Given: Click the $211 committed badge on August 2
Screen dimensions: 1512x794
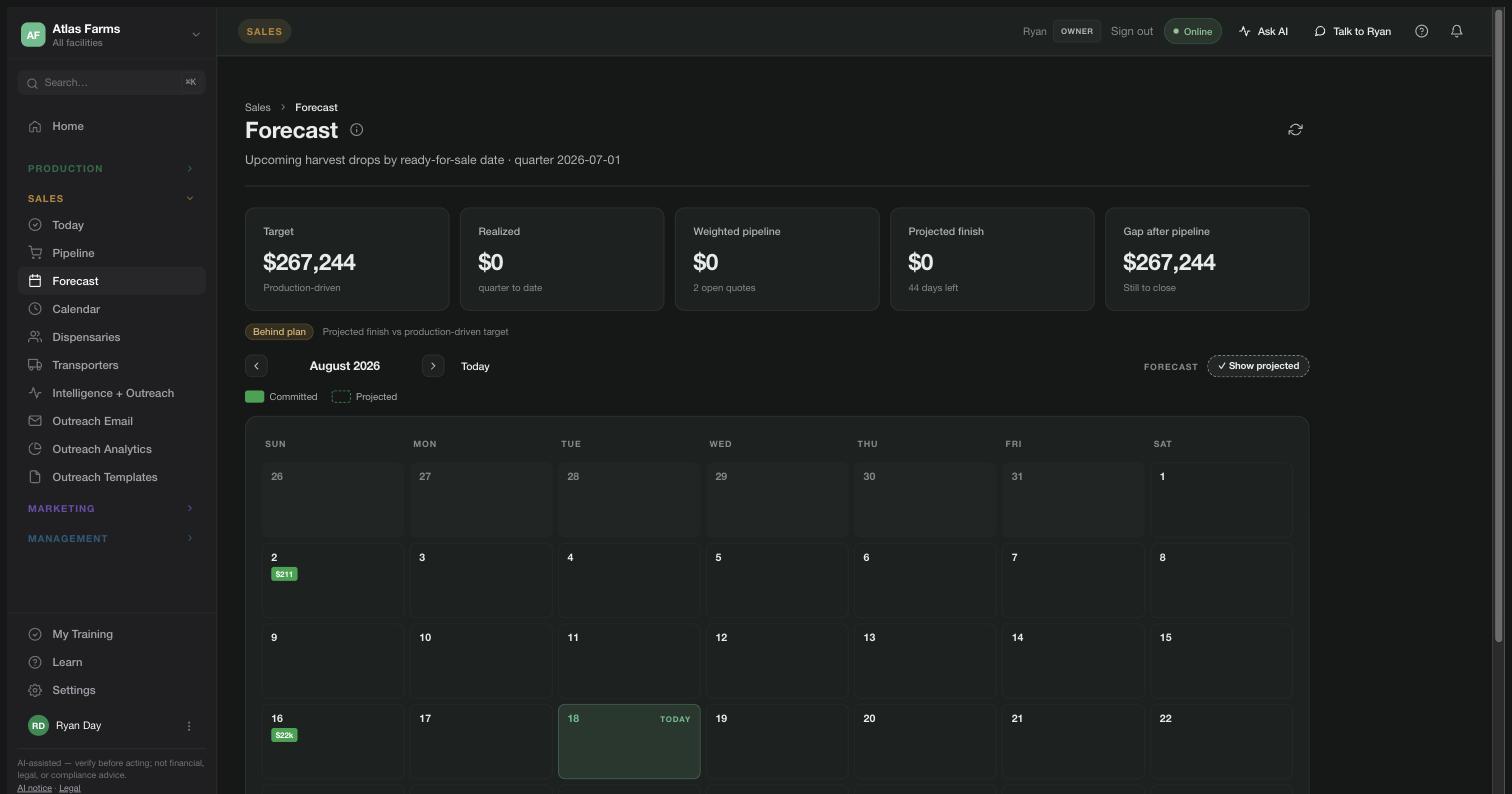Looking at the screenshot, I should (284, 574).
